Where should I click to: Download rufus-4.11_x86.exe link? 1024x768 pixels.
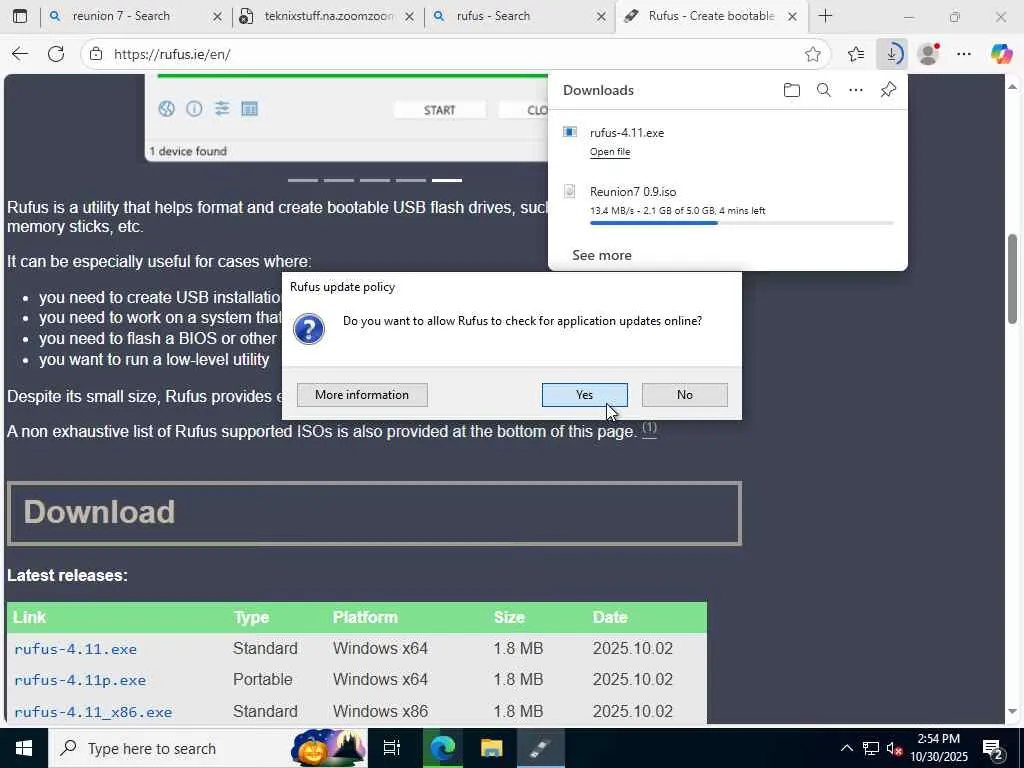point(93,712)
